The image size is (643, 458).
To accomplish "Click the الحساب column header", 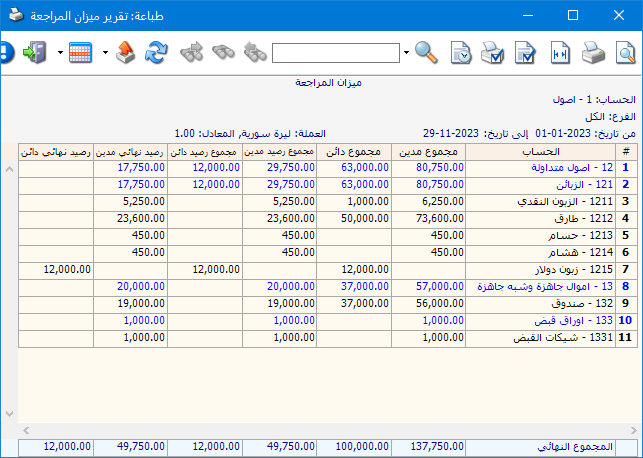I will point(540,152).
